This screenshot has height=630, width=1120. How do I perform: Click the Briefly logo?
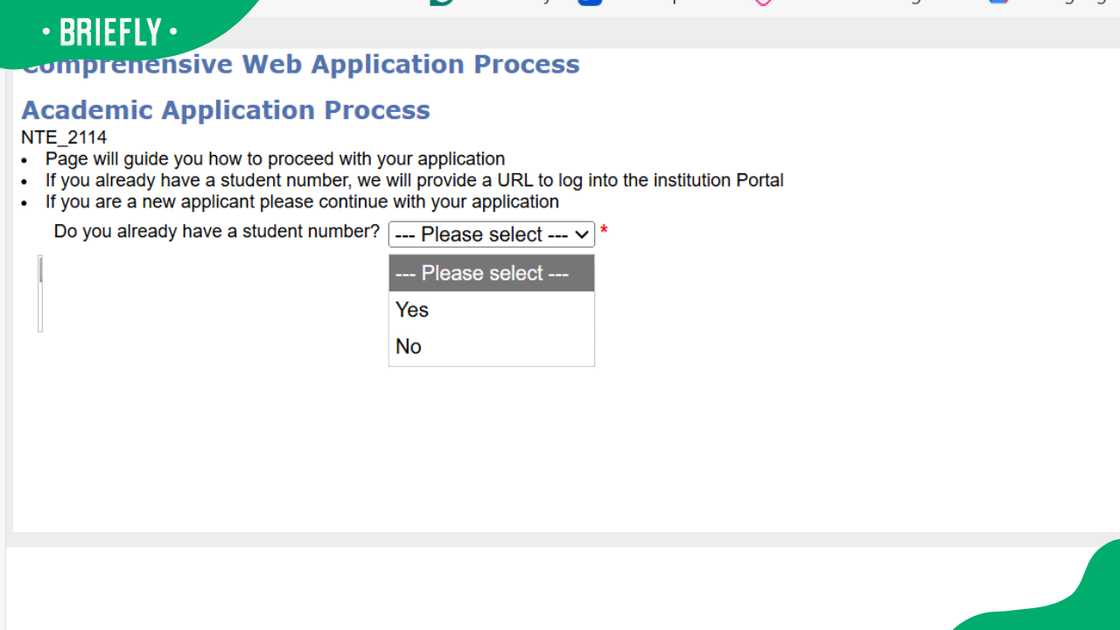coord(110,32)
